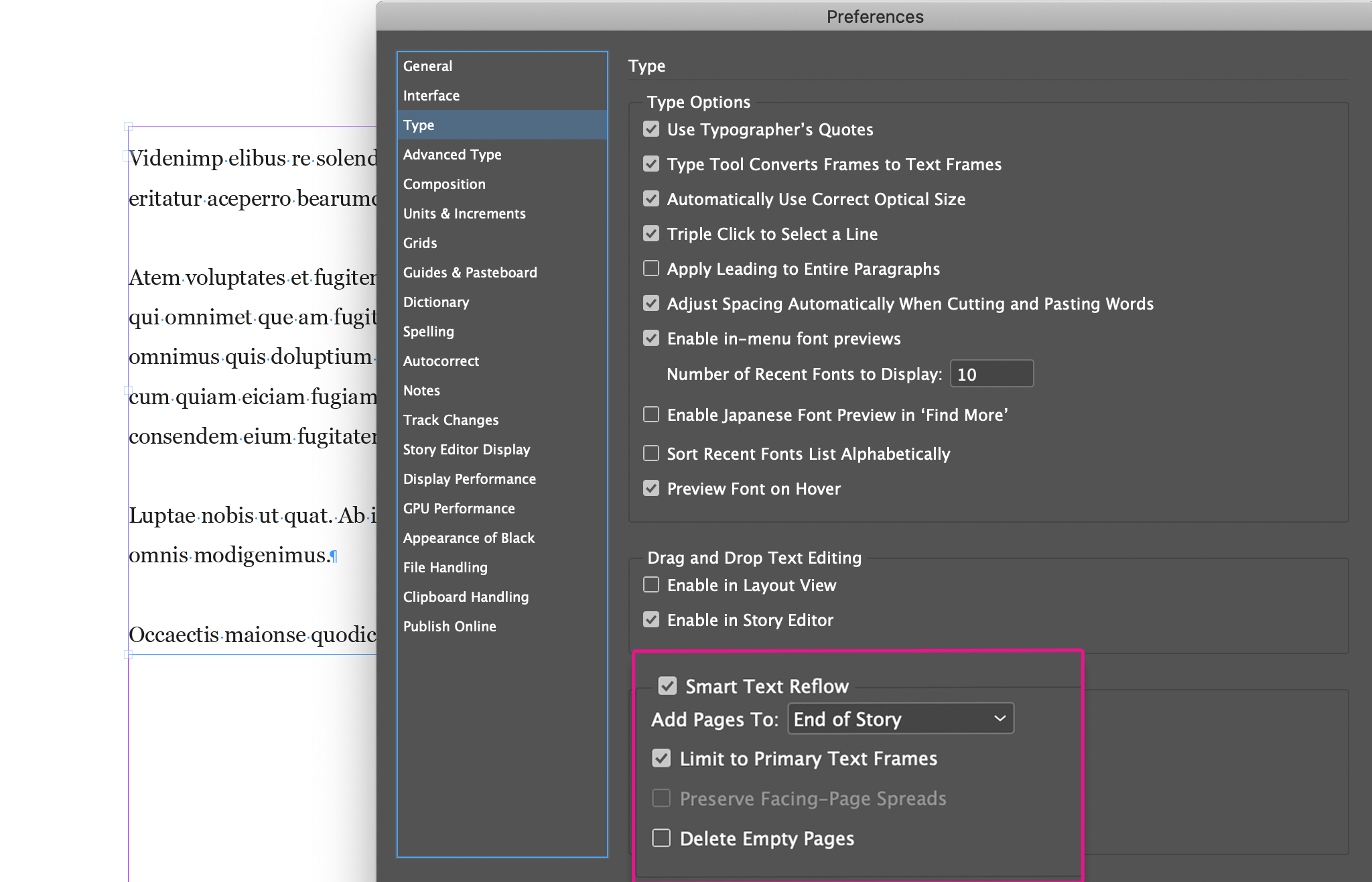Click the Units & Increments category
The width and height of the screenshot is (1372, 882).
(464, 213)
